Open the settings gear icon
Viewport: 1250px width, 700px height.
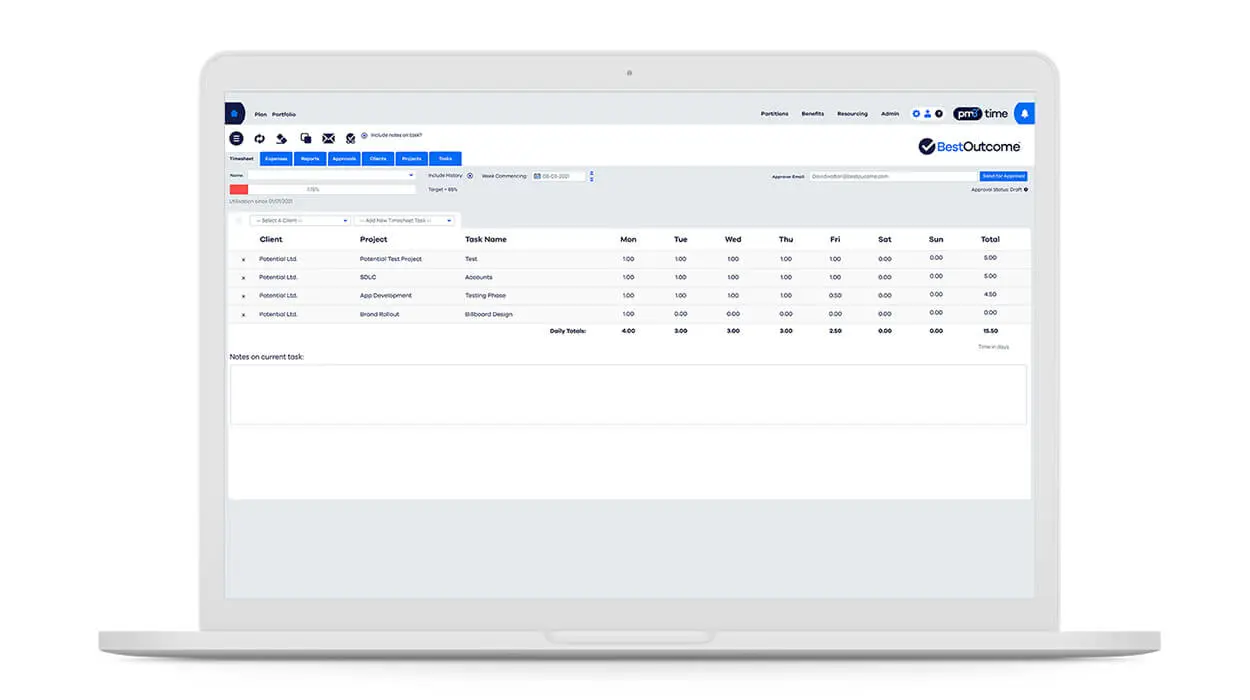[916, 114]
